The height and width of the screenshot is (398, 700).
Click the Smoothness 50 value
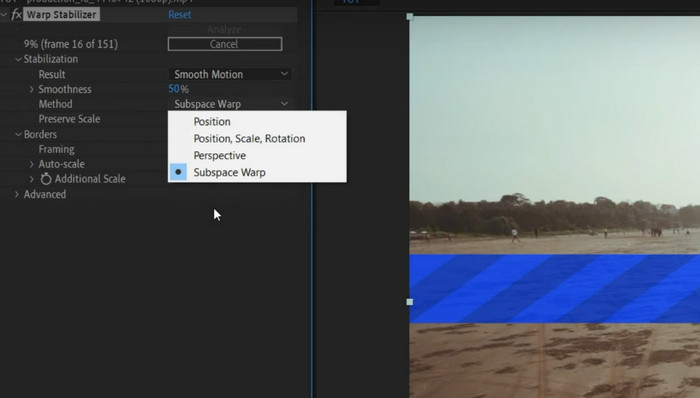174,89
